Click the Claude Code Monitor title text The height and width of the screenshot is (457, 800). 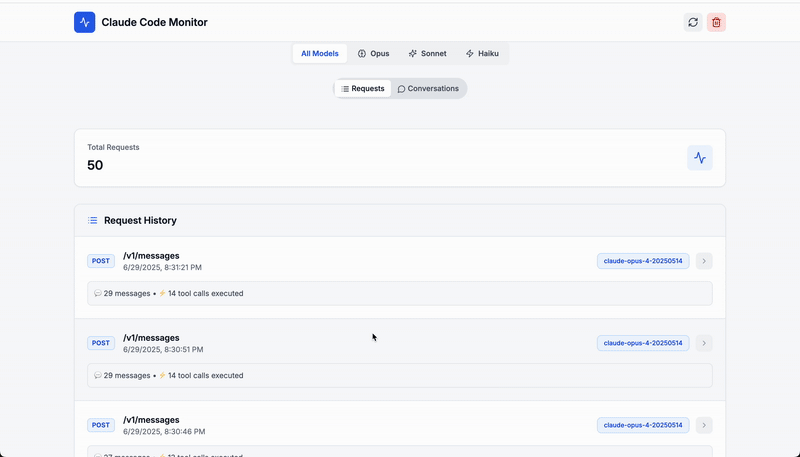click(155, 22)
